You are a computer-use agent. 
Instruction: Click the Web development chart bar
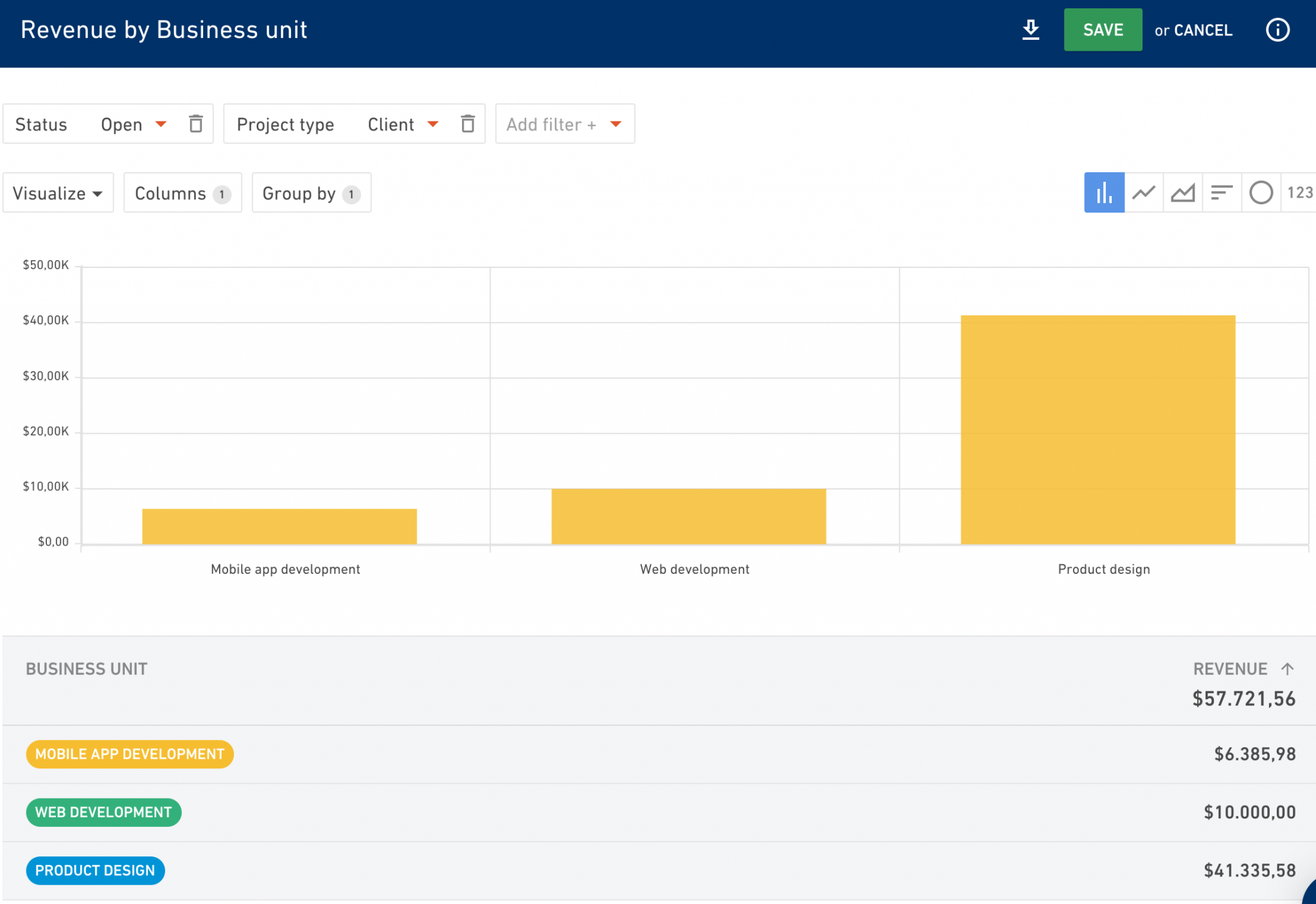coord(689,517)
